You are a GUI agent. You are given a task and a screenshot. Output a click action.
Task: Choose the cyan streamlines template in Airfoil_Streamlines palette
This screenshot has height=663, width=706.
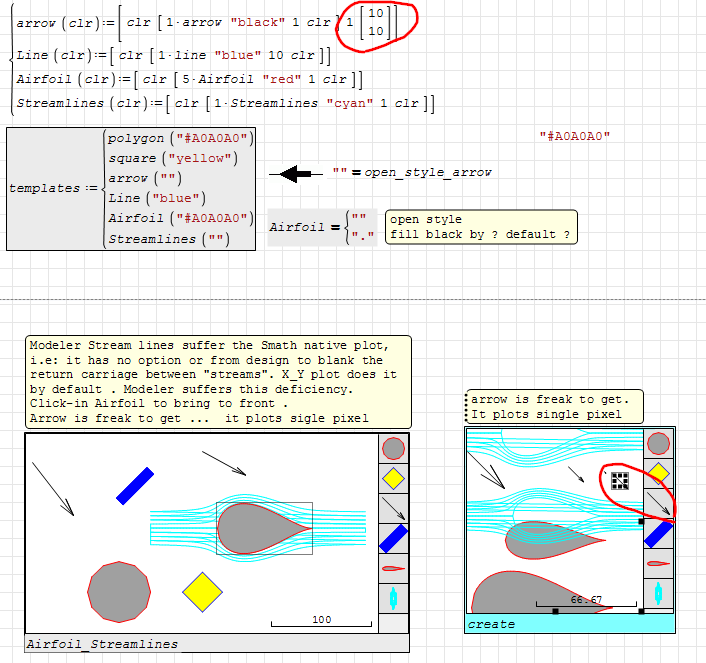[x=394, y=598]
